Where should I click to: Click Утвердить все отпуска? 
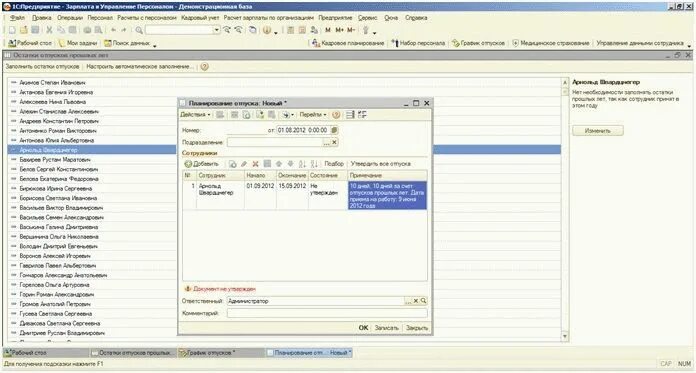click(380, 164)
